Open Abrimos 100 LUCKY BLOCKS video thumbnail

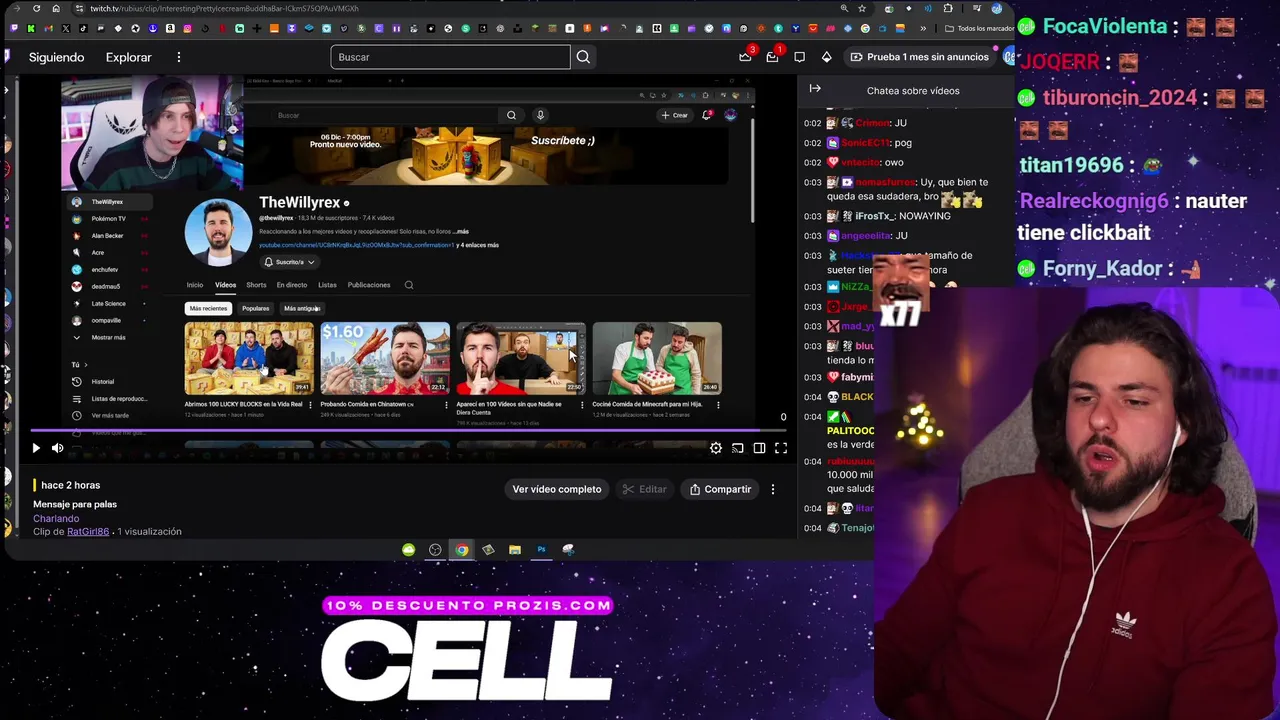point(249,358)
